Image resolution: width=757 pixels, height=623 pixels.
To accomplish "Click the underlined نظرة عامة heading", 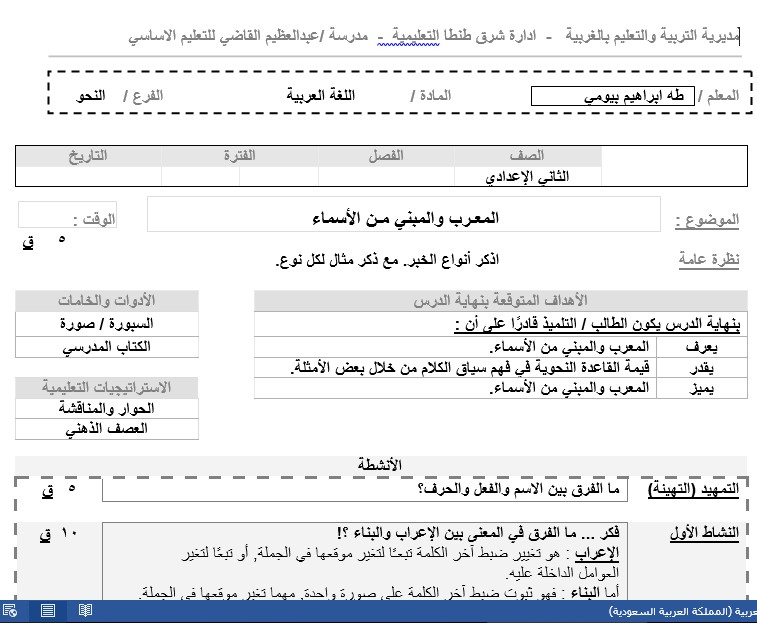I will point(709,259).
